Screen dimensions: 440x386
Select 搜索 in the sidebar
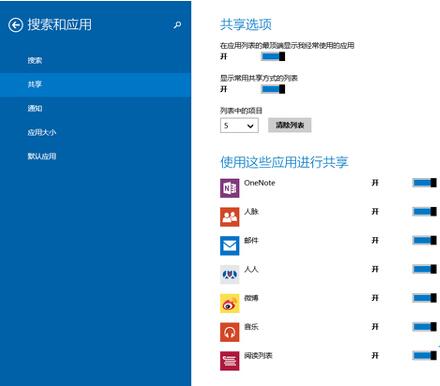point(95,60)
